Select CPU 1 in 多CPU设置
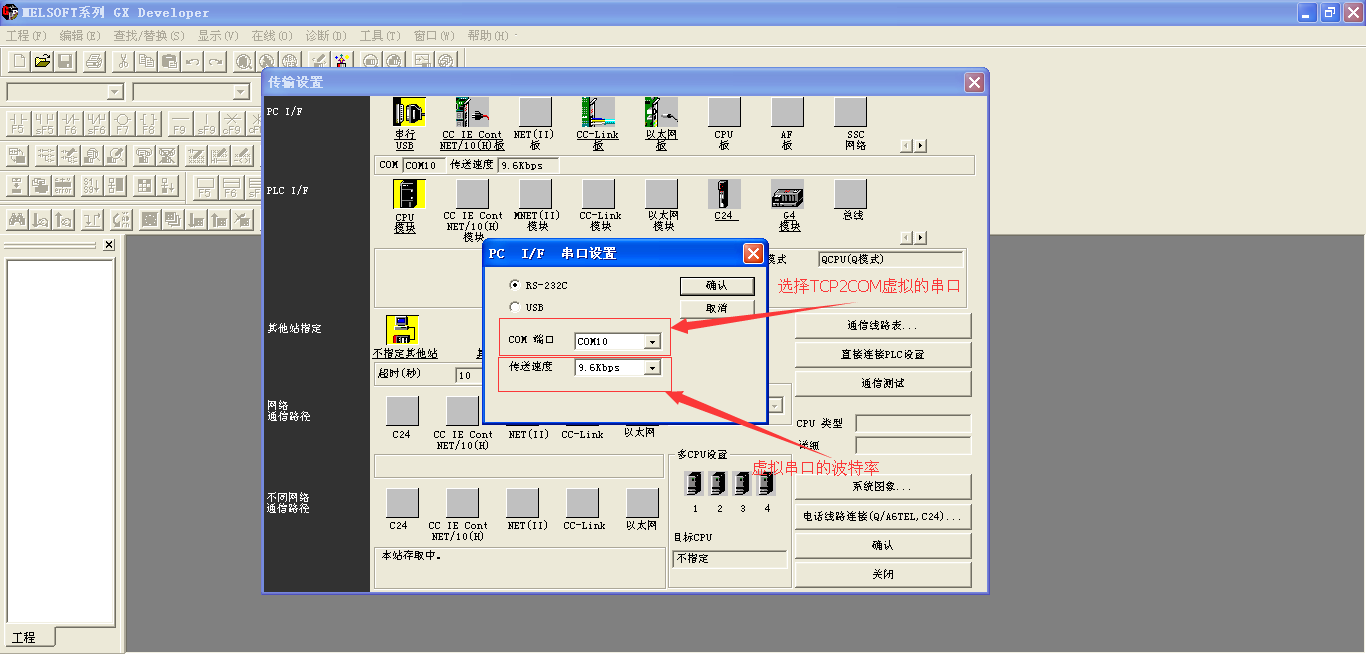 click(695, 483)
